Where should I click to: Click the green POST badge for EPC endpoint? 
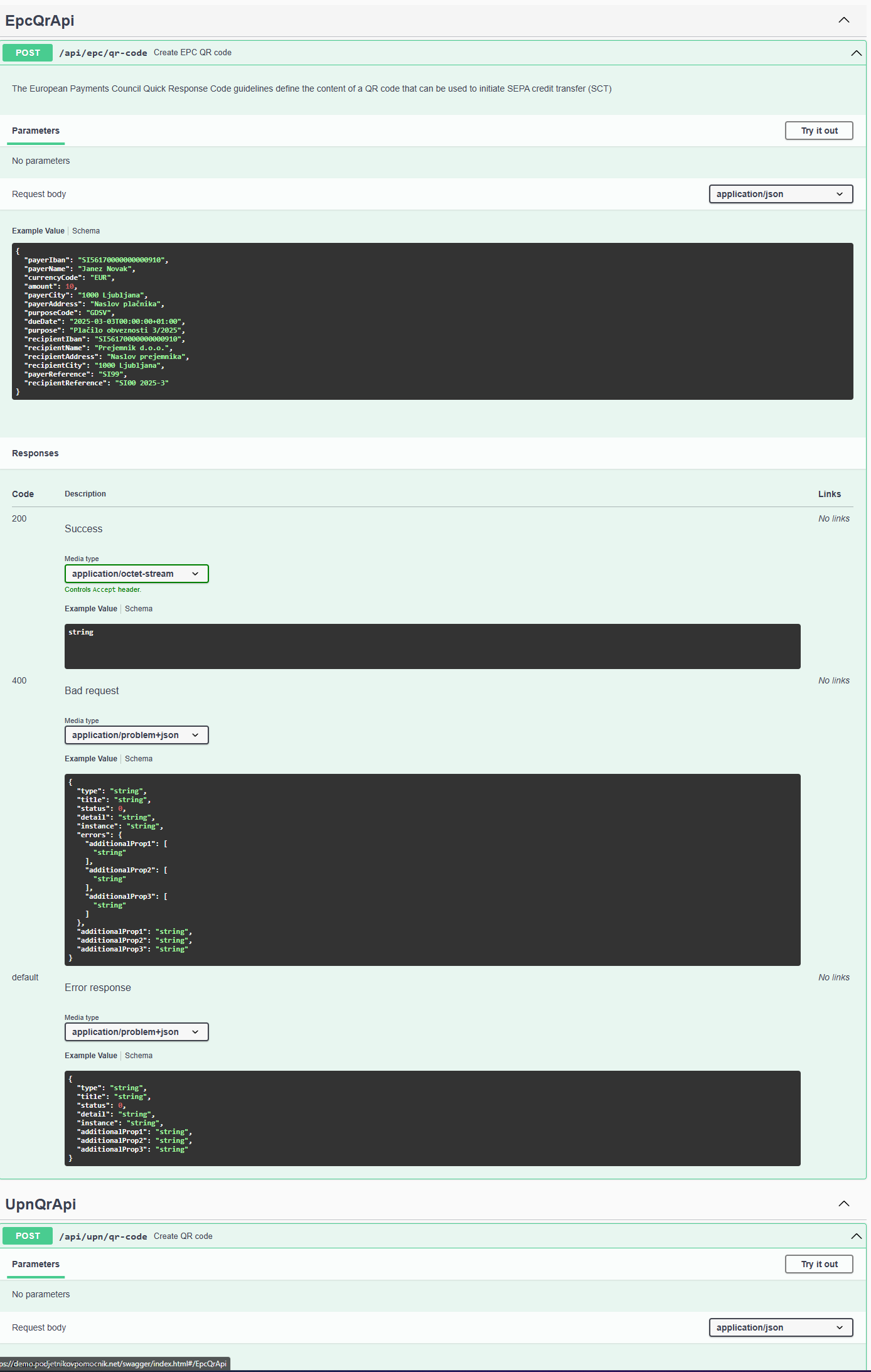(28, 53)
